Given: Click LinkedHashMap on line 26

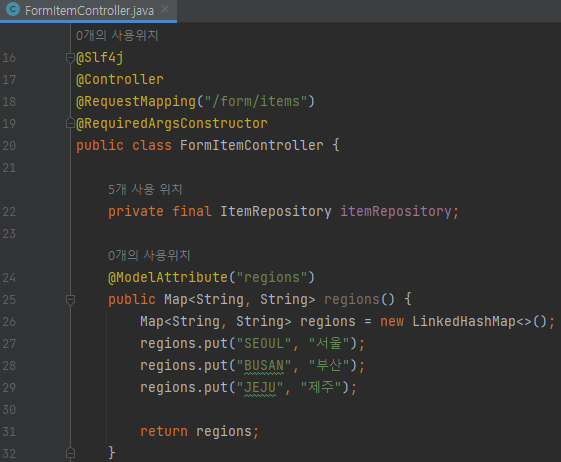Looking at the screenshot, I should pos(464,321).
